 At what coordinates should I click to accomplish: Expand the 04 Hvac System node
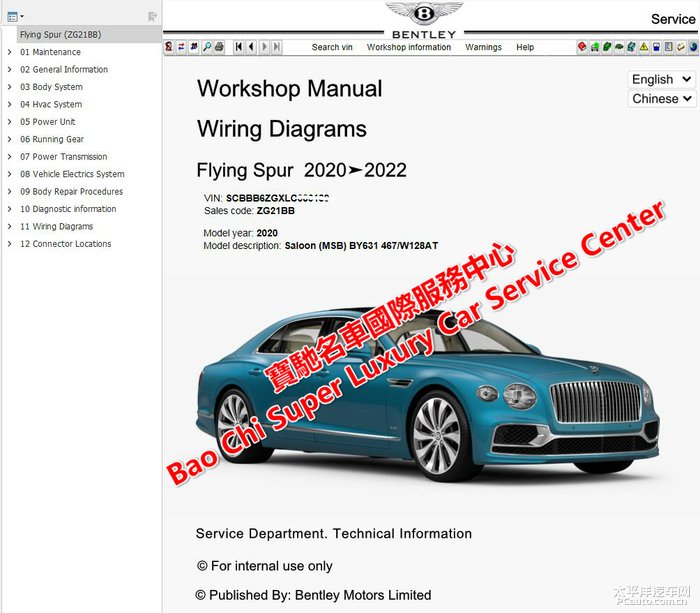click(10, 104)
